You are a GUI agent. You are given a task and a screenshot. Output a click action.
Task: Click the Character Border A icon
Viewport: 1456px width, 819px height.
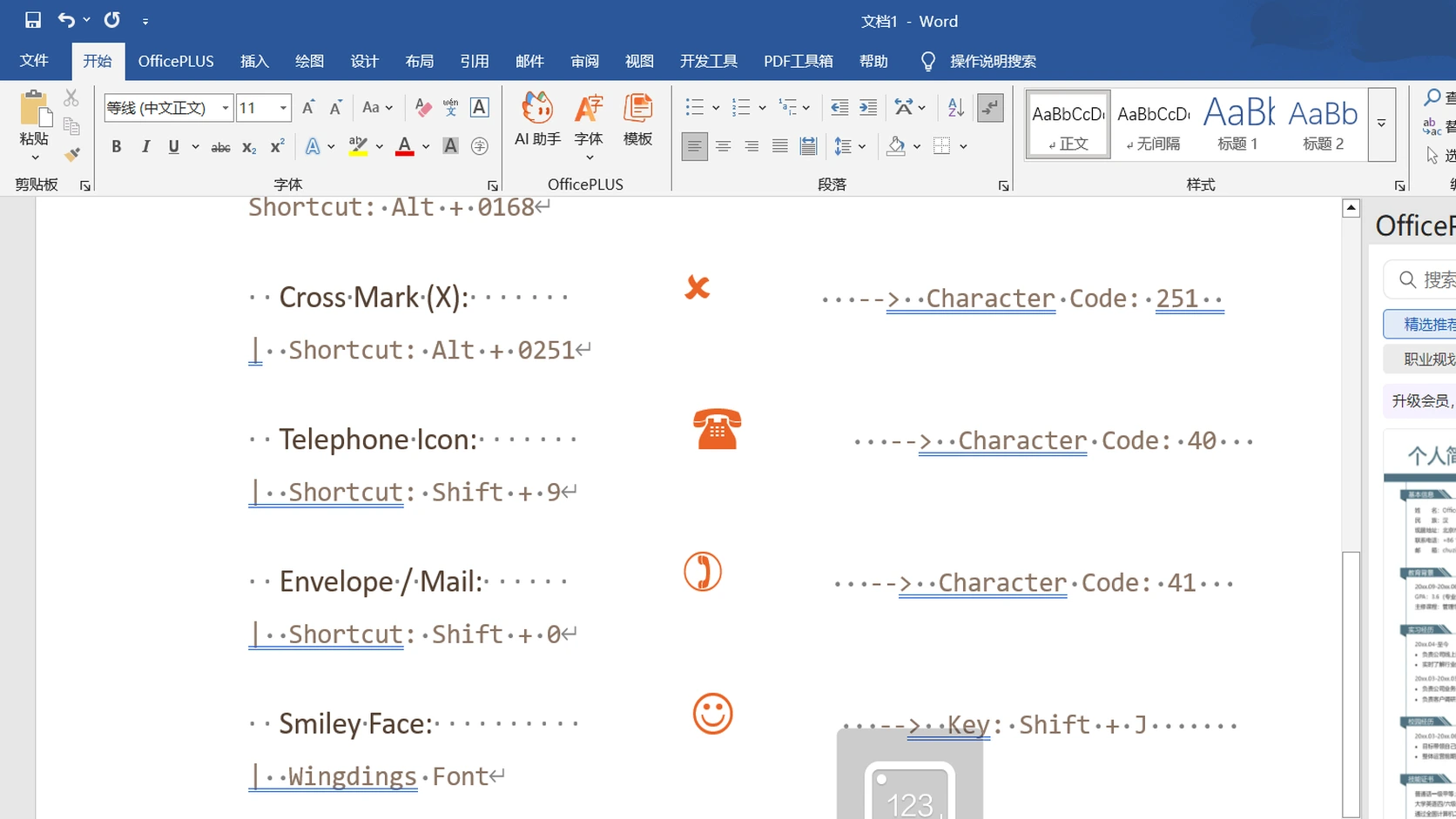click(479, 107)
